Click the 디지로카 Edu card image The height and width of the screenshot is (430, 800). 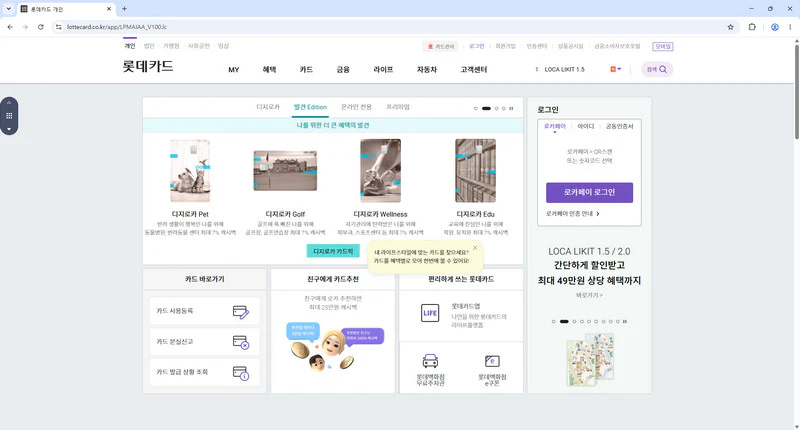(476, 171)
